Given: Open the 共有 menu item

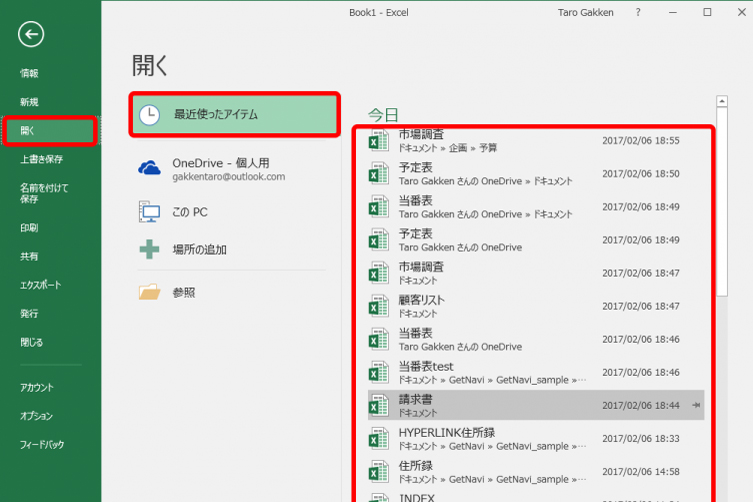Looking at the screenshot, I should [x=29, y=257].
